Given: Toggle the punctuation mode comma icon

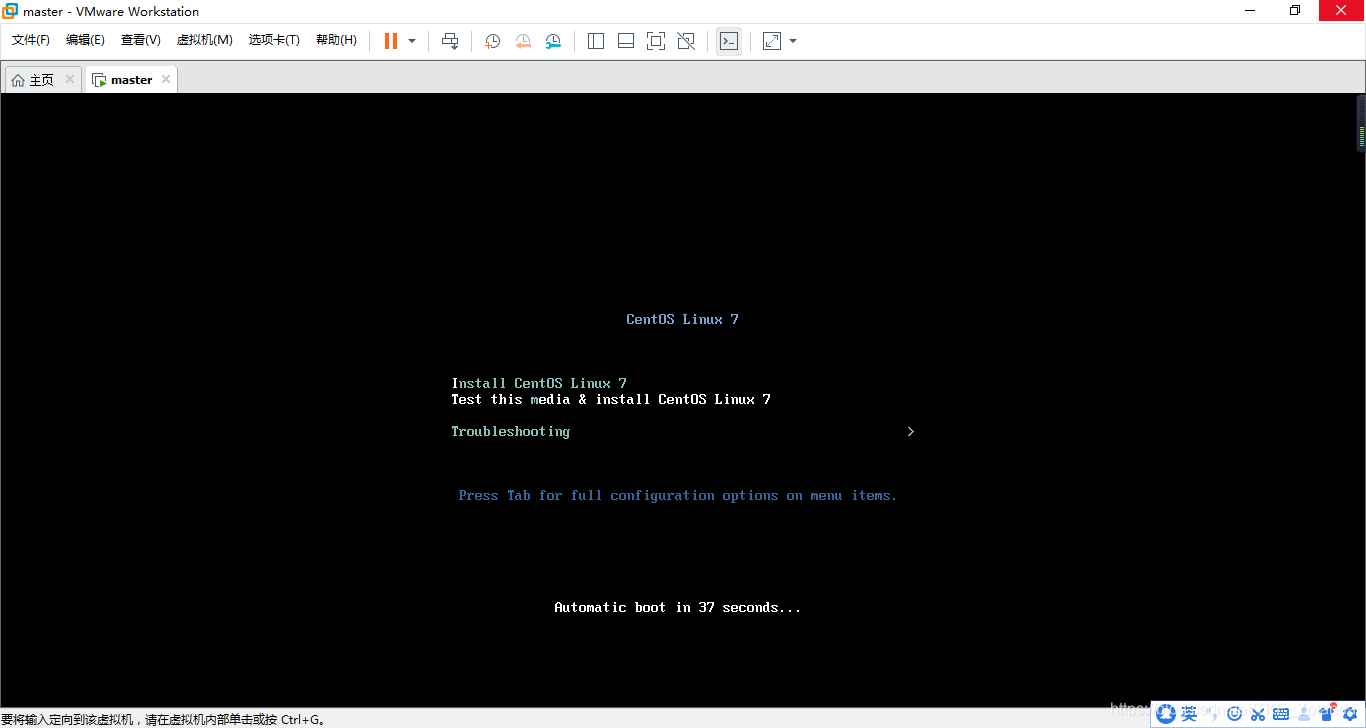Looking at the screenshot, I should 1212,713.
